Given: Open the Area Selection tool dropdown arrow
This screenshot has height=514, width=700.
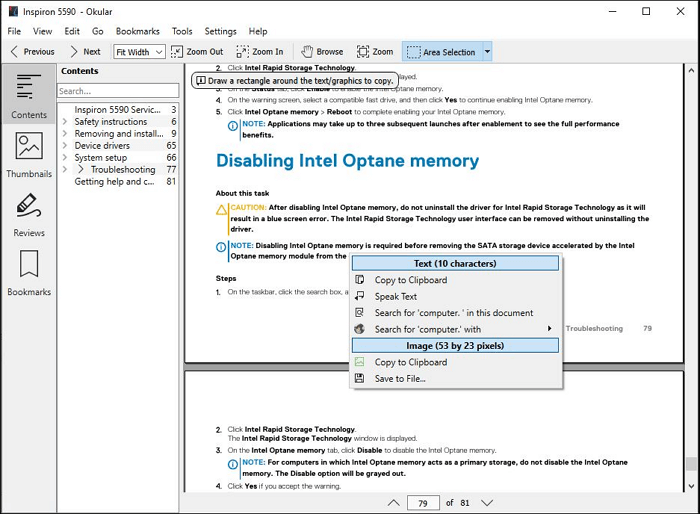Looking at the screenshot, I should (x=487, y=51).
